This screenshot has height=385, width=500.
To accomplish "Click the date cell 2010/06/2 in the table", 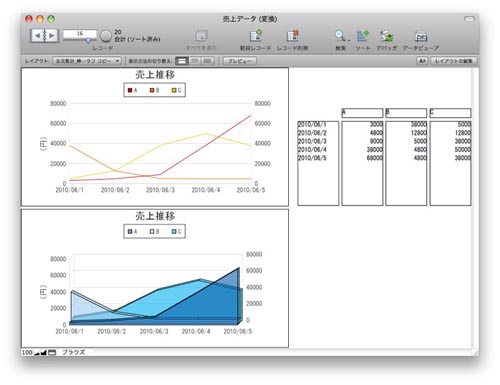I will coord(312,133).
